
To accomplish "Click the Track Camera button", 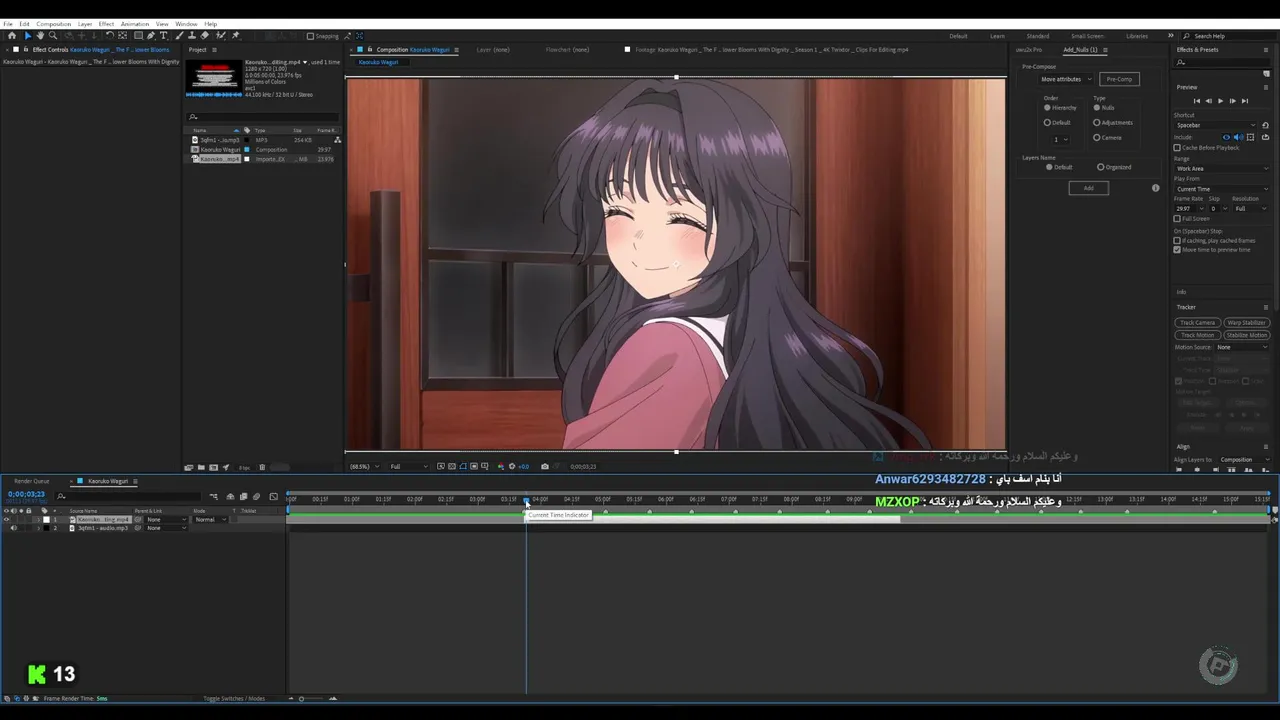I will coord(1197,323).
